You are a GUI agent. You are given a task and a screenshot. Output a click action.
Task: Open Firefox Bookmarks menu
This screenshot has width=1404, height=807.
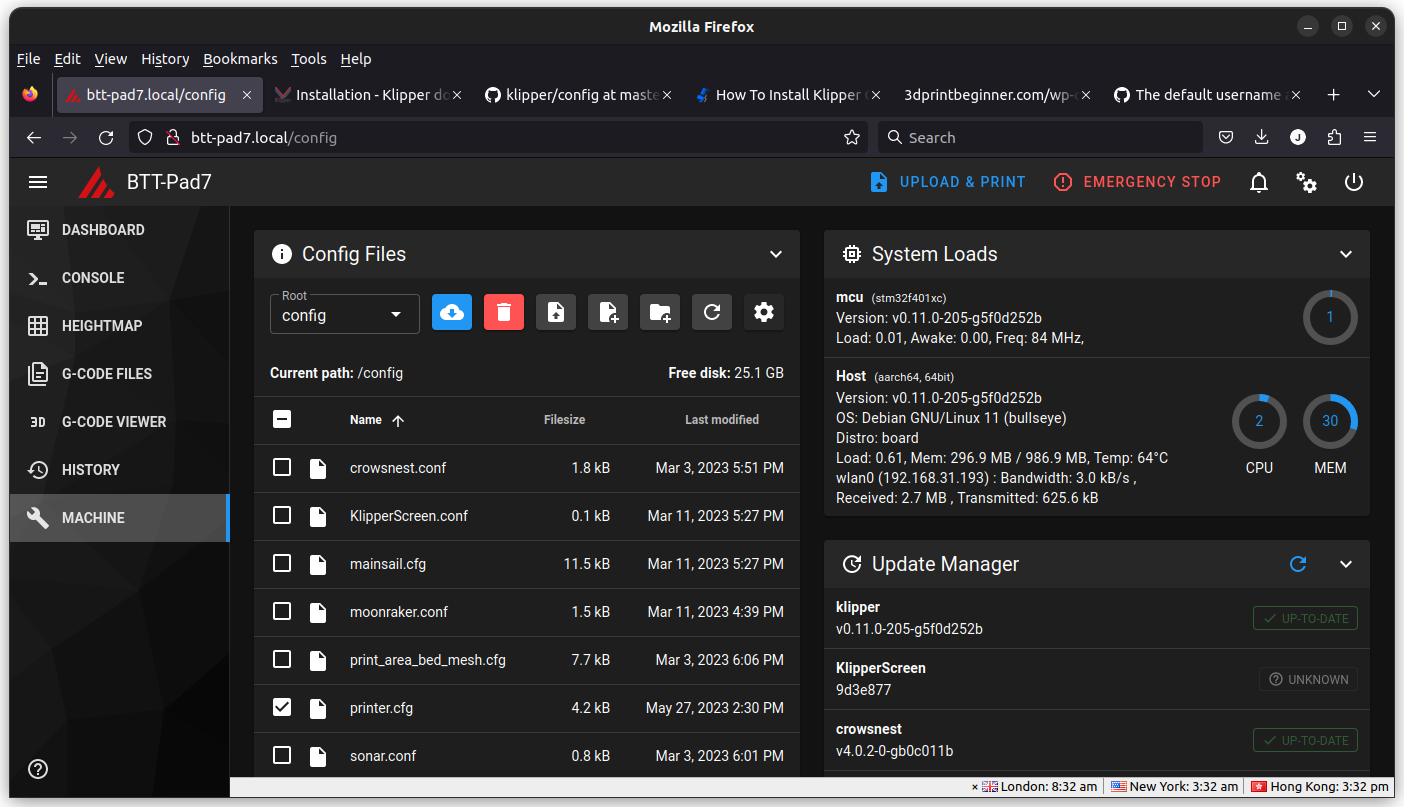point(240,59)
